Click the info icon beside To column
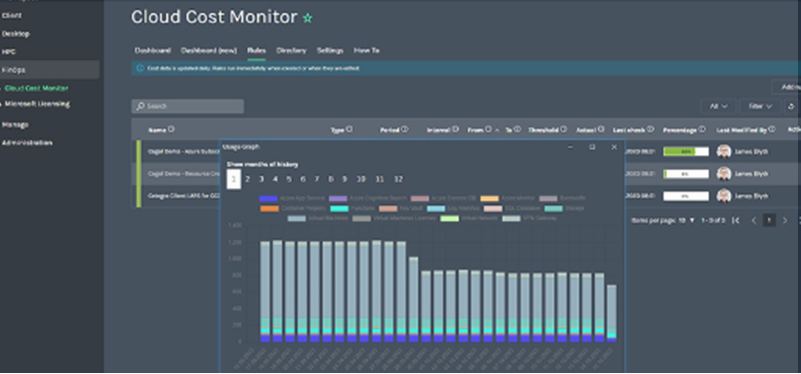This screenshot has width=801, height=374. pos(517,129)
